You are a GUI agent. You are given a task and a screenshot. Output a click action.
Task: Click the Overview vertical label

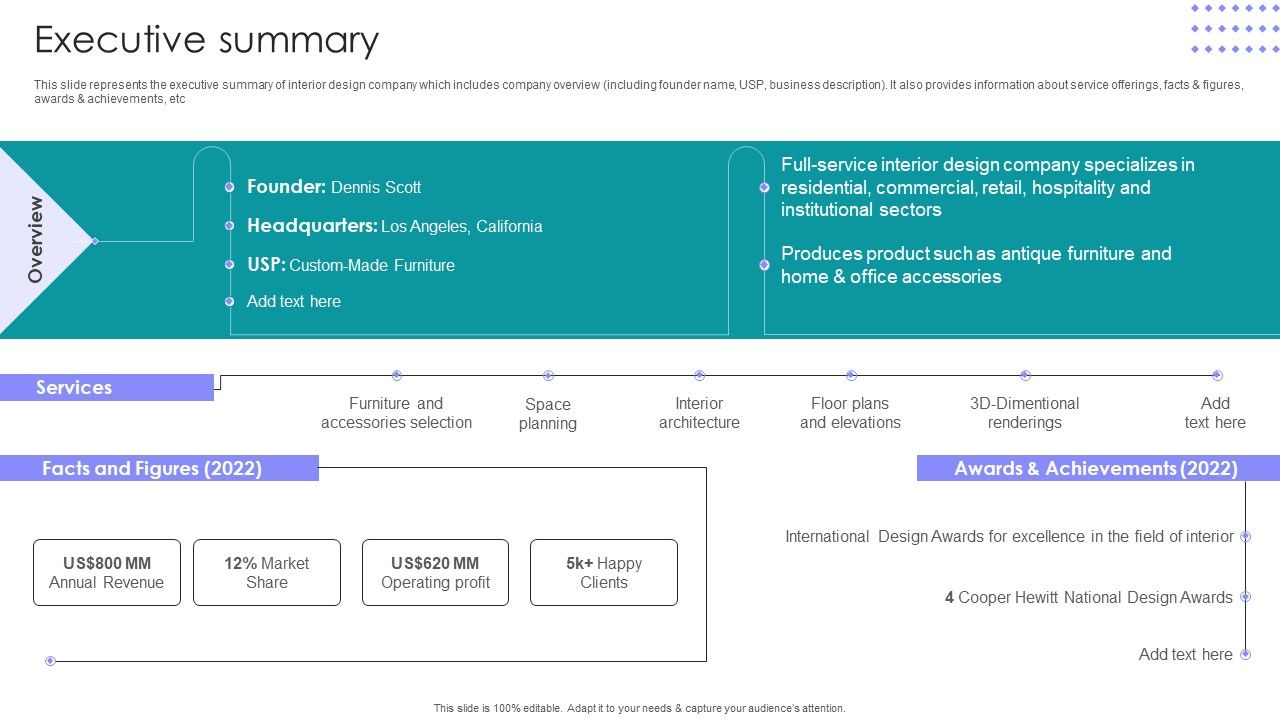tap(36, 239)
